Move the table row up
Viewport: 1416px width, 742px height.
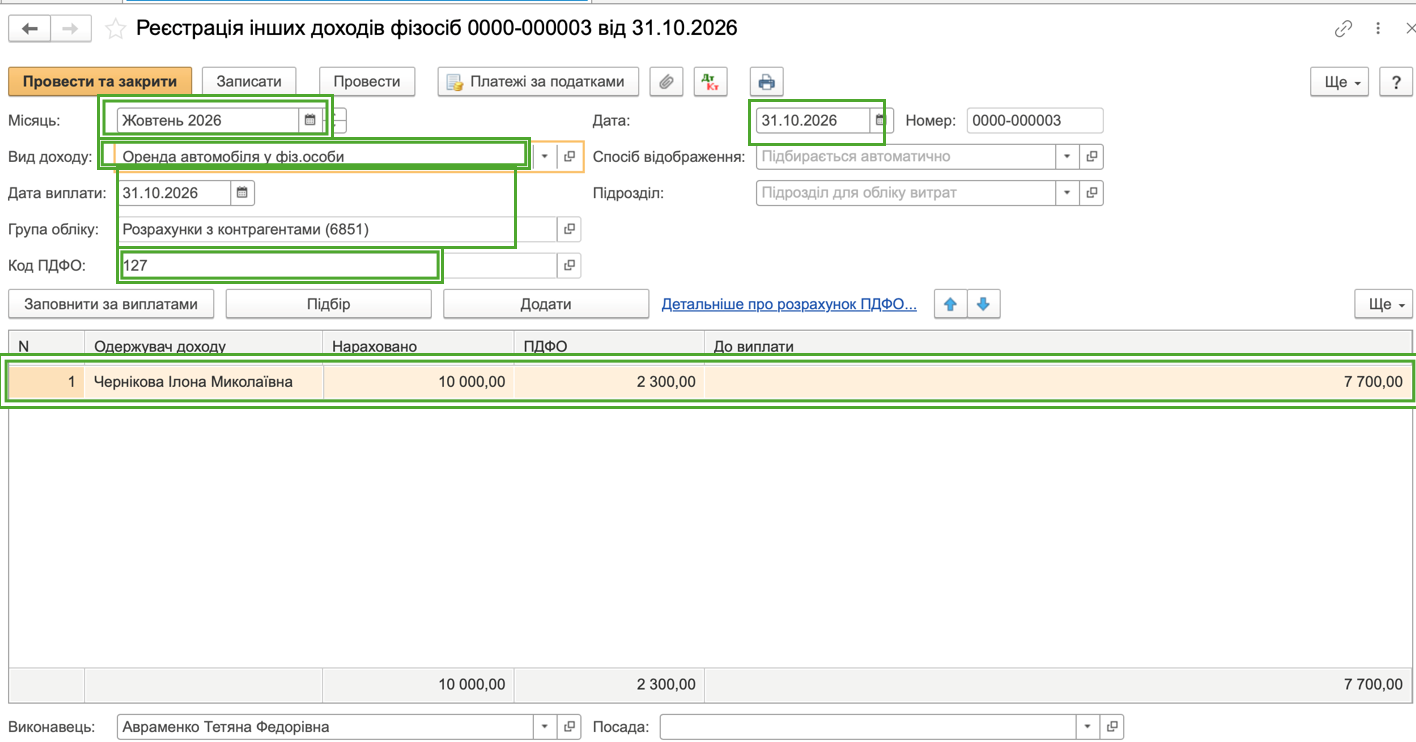coord(950,304)
